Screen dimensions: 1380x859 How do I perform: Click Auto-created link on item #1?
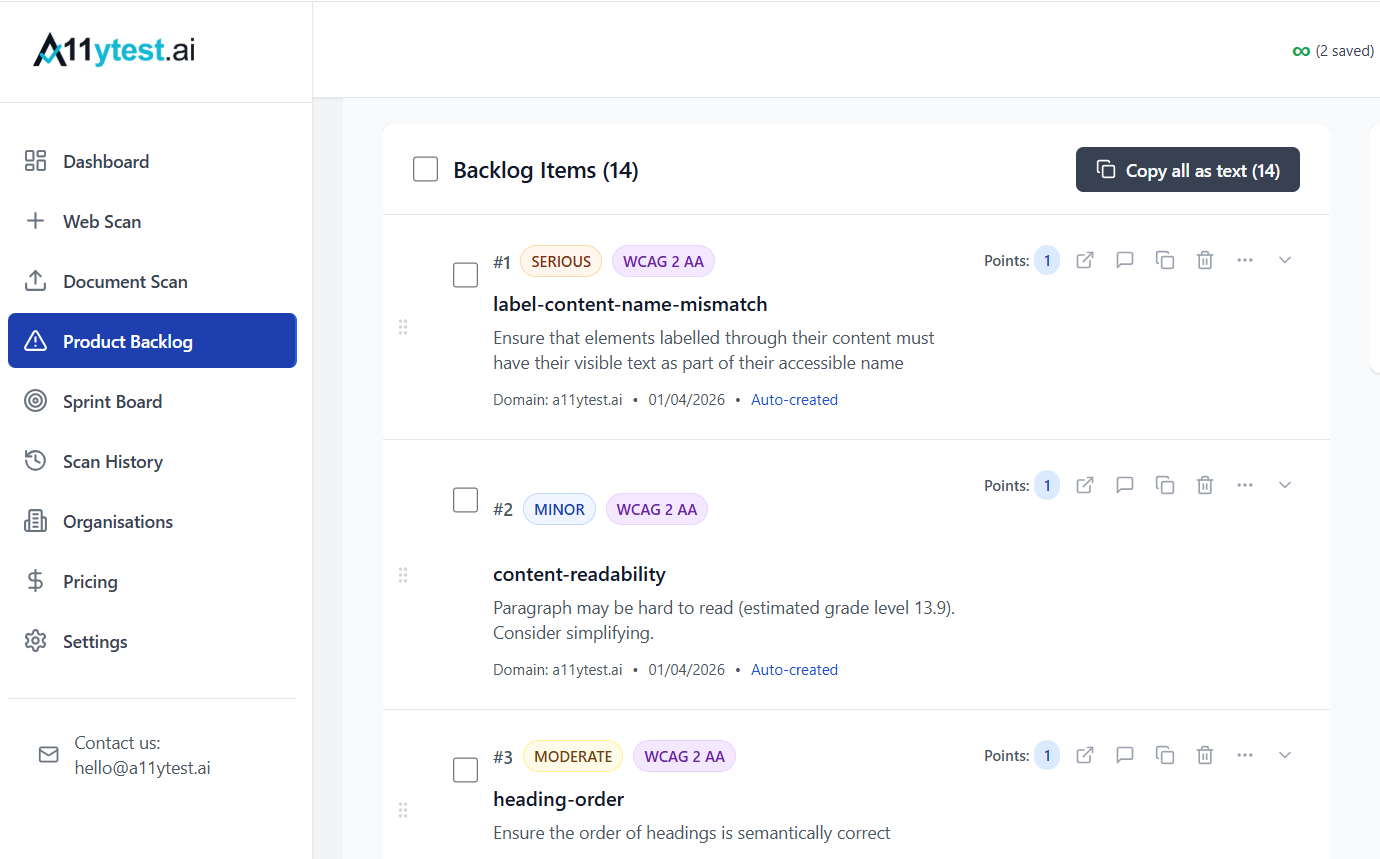pyautogui.click(x=794, y=400)
